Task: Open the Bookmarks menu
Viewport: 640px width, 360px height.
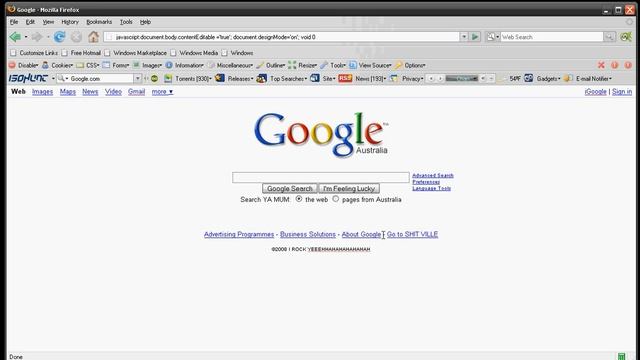Action: [99, 22]
